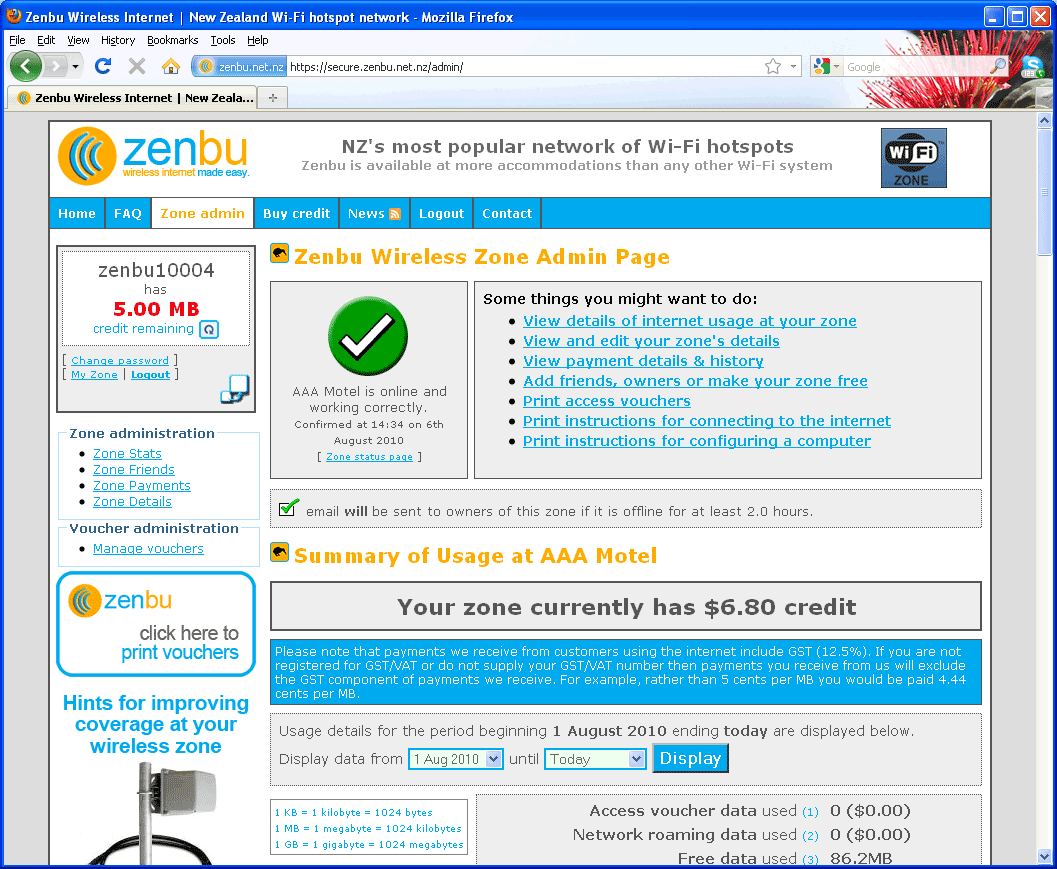Image resolution: width=1057 pixels, height=869 pixels.
Task: Click the search magnifier icon
Action: [x=997, y=66]
